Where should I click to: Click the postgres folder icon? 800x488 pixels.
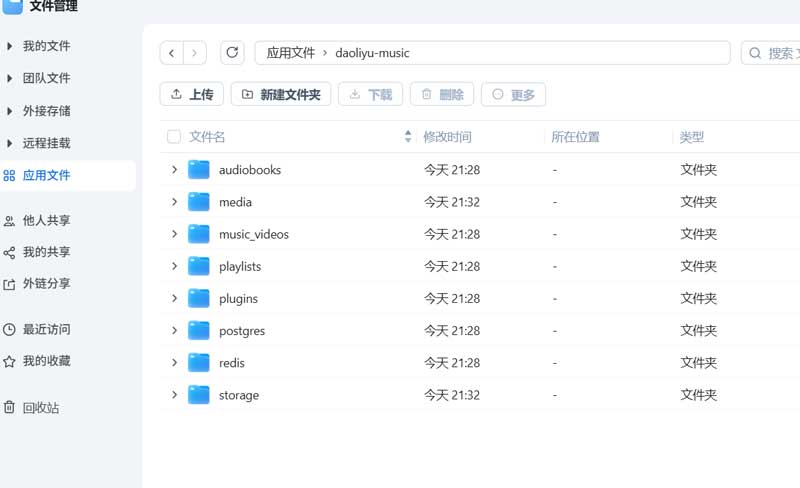[x=199, y=331]
